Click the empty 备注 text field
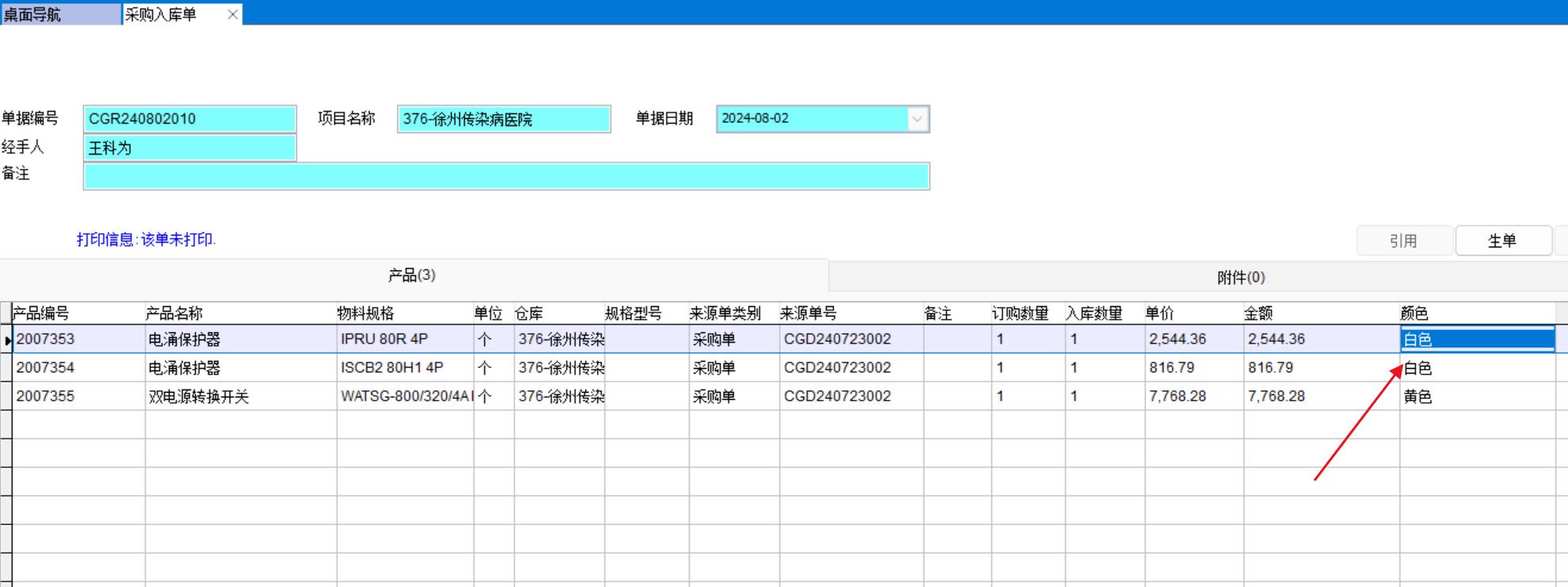 click(x=506, y=176)
